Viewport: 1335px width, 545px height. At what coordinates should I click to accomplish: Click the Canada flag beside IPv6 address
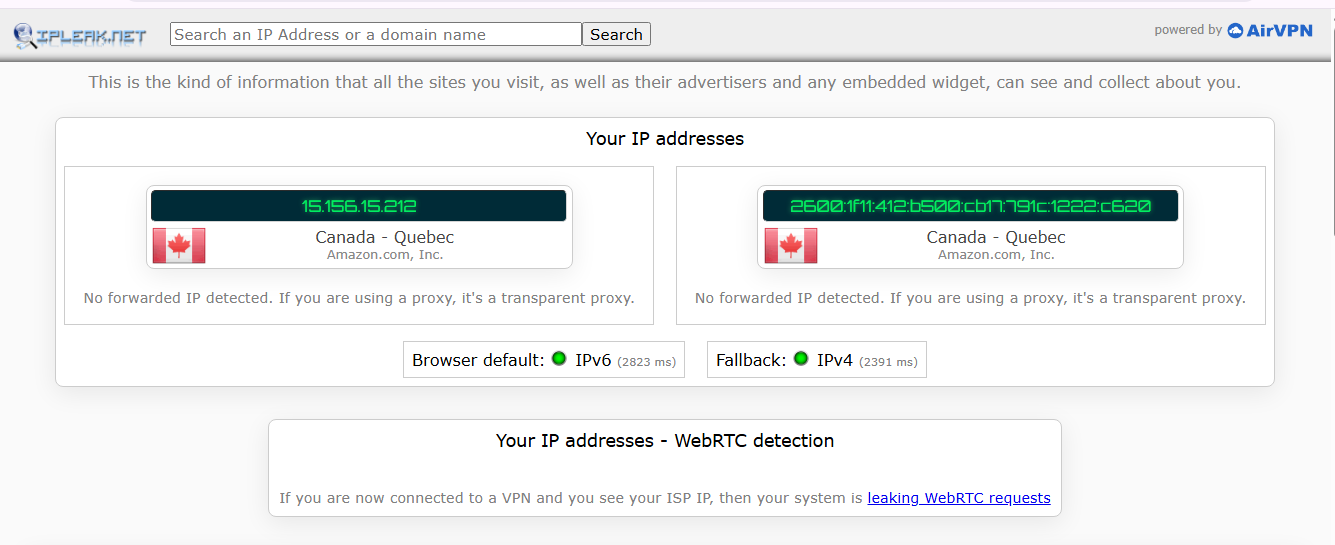pos(791,245)
